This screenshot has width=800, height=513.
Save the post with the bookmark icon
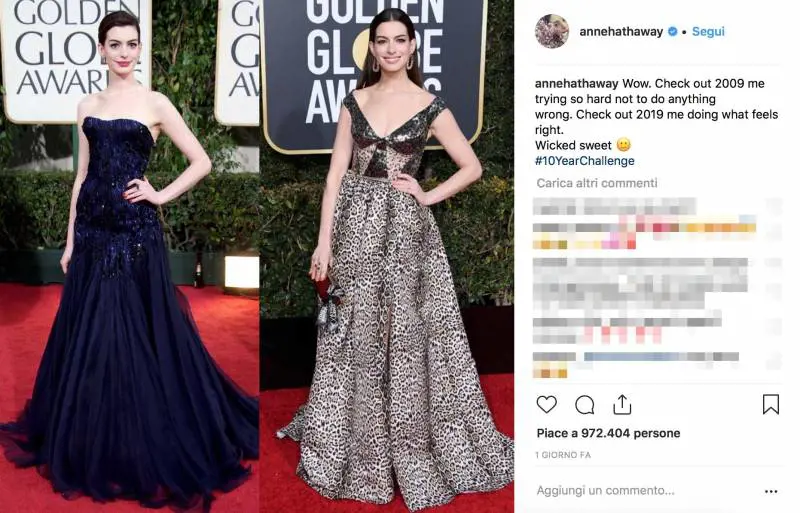click(770, 404)
